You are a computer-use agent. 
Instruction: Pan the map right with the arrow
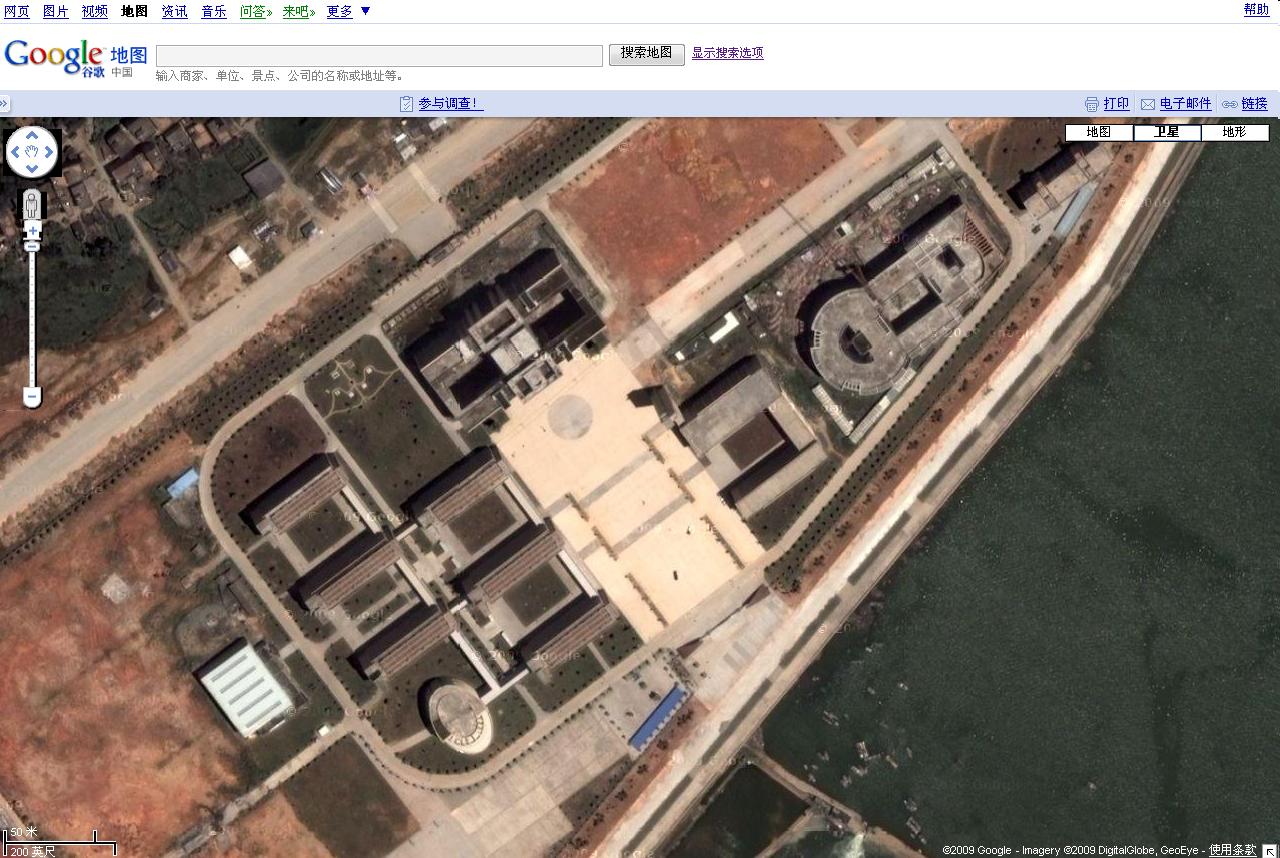click(49, 153)
